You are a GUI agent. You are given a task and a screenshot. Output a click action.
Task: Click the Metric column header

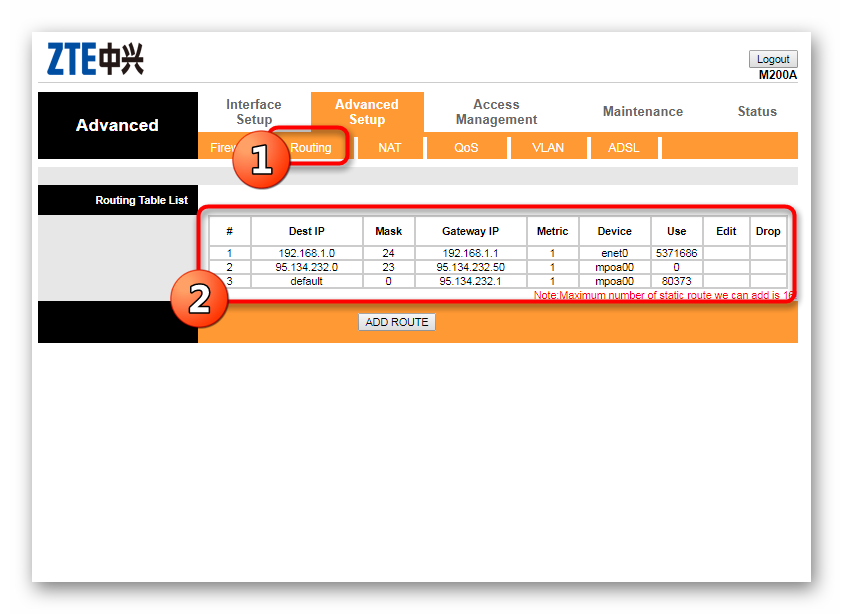[x=552, y=231]
